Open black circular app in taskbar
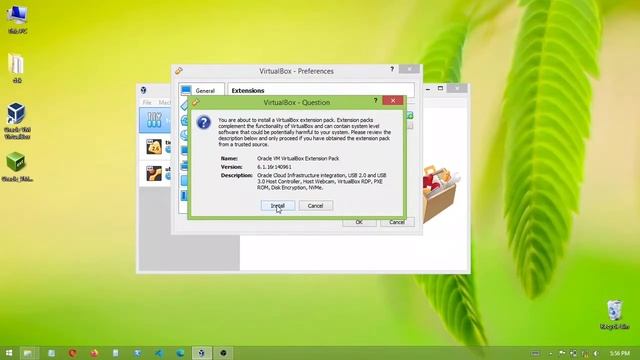640x360 pixels. coord(223,353)
